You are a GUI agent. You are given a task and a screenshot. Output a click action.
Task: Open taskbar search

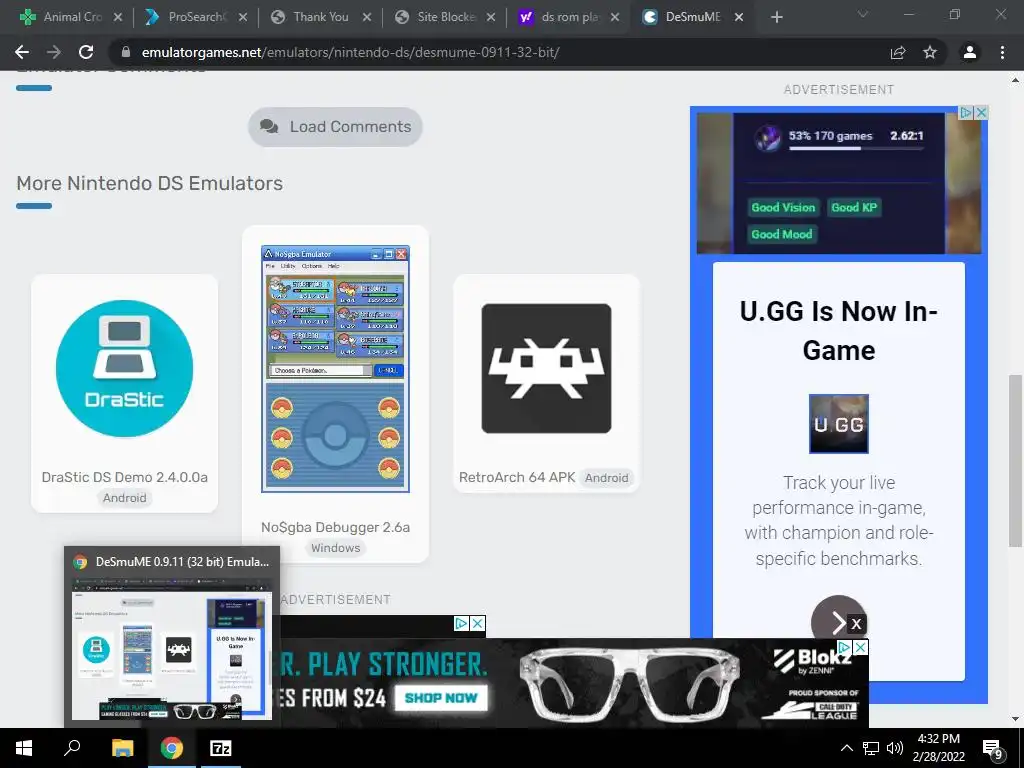(72, 748)
